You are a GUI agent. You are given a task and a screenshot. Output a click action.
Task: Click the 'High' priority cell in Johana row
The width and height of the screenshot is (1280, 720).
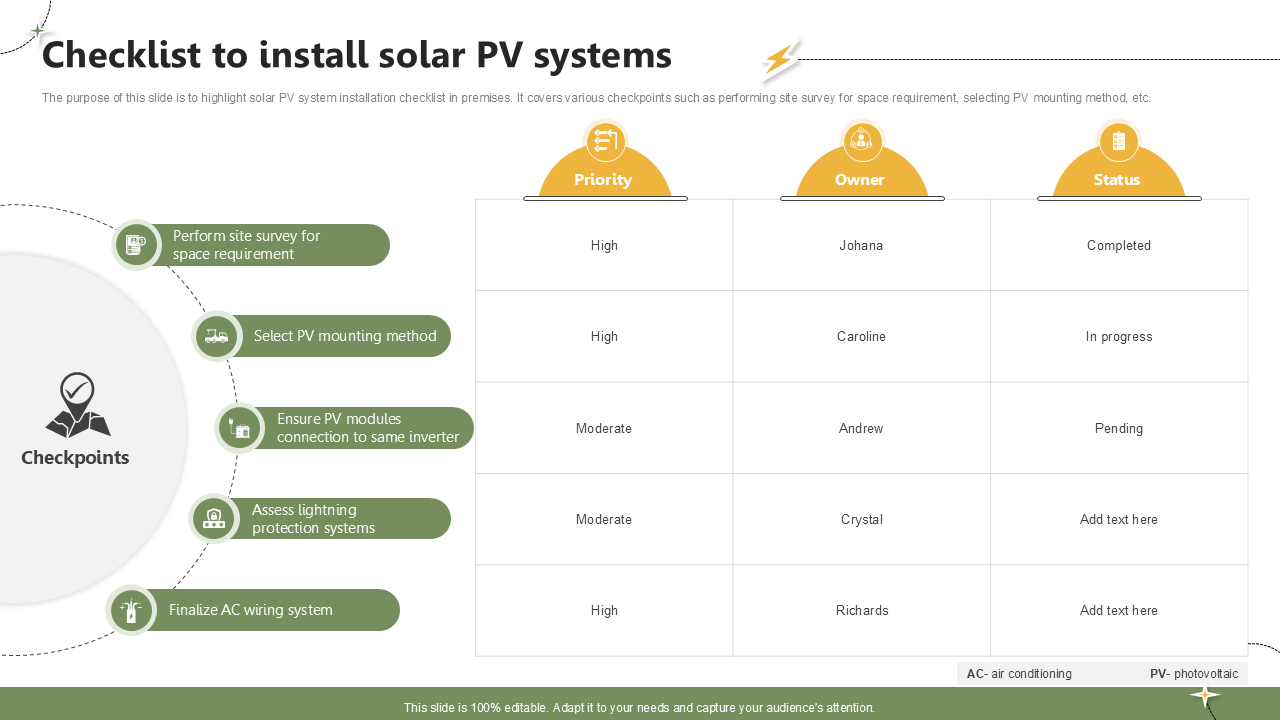[x=604, y=245]
